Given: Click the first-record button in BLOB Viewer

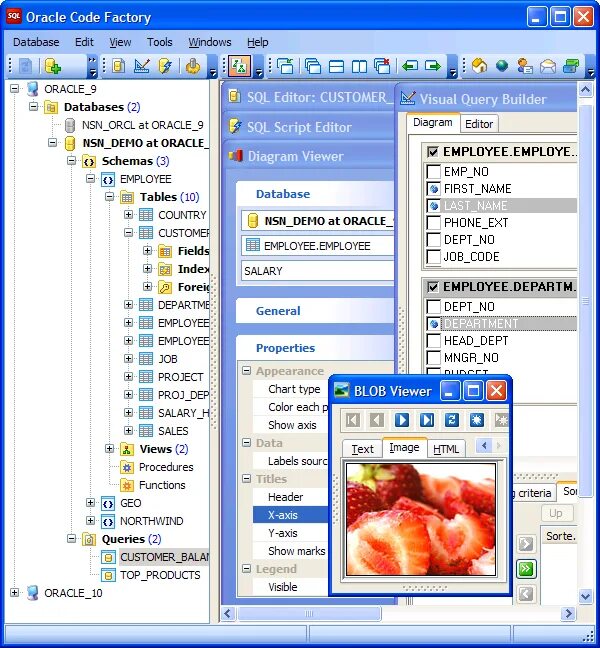Looking at the screenshot, I should pos(352,420).
